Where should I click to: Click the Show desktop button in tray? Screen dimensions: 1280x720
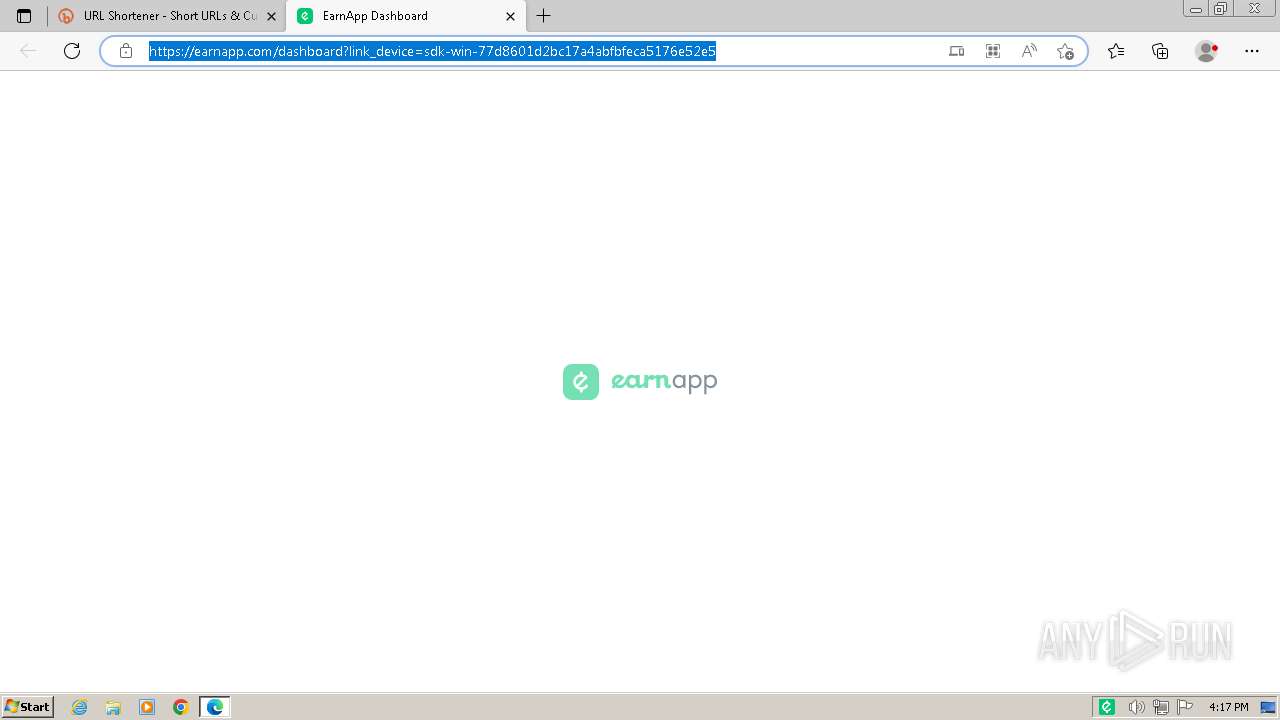(x=1268, y=707)
